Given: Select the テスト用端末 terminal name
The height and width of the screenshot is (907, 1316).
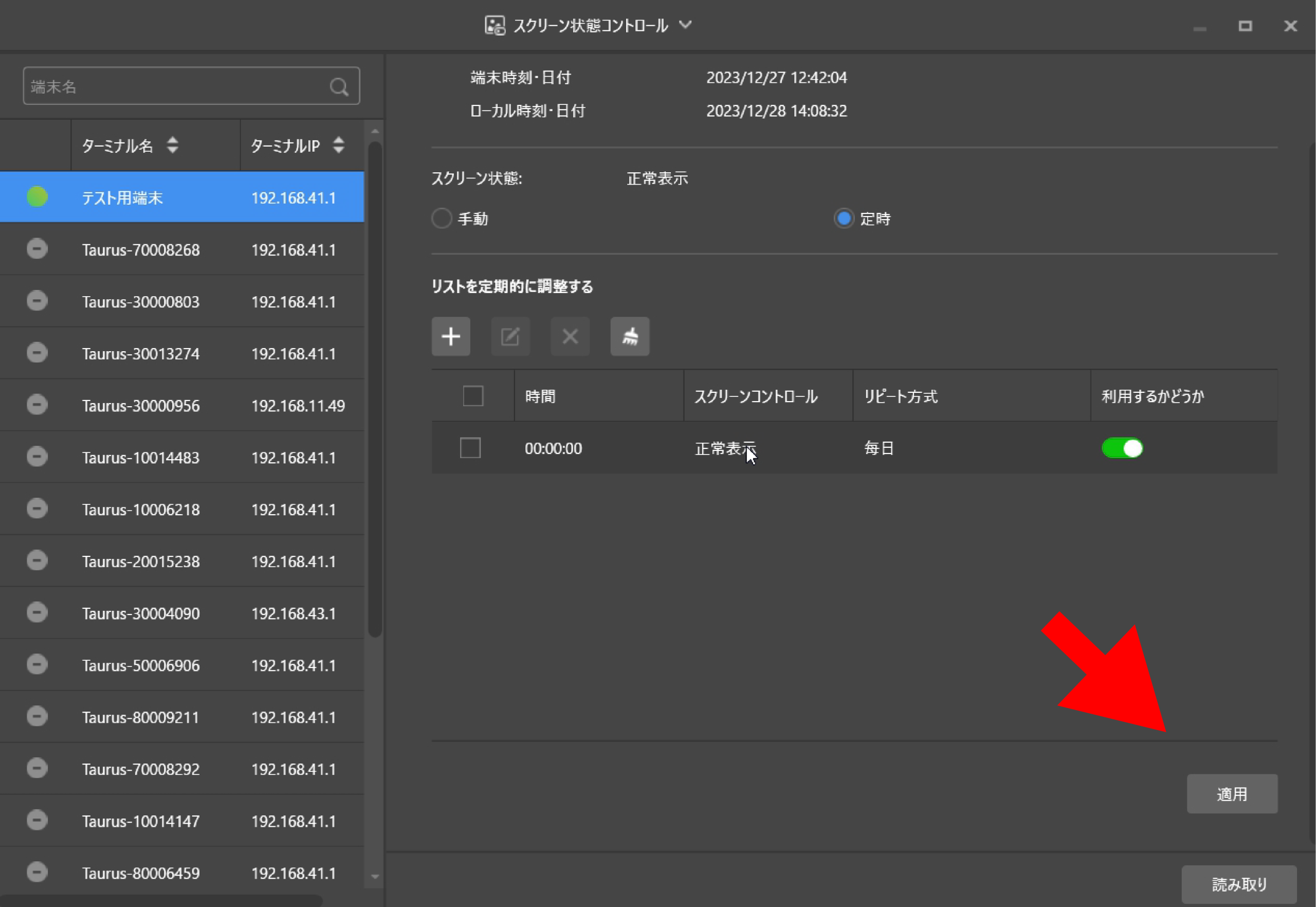Looking at the screenshot, I should pyautogui.click(x=122, y=198).
